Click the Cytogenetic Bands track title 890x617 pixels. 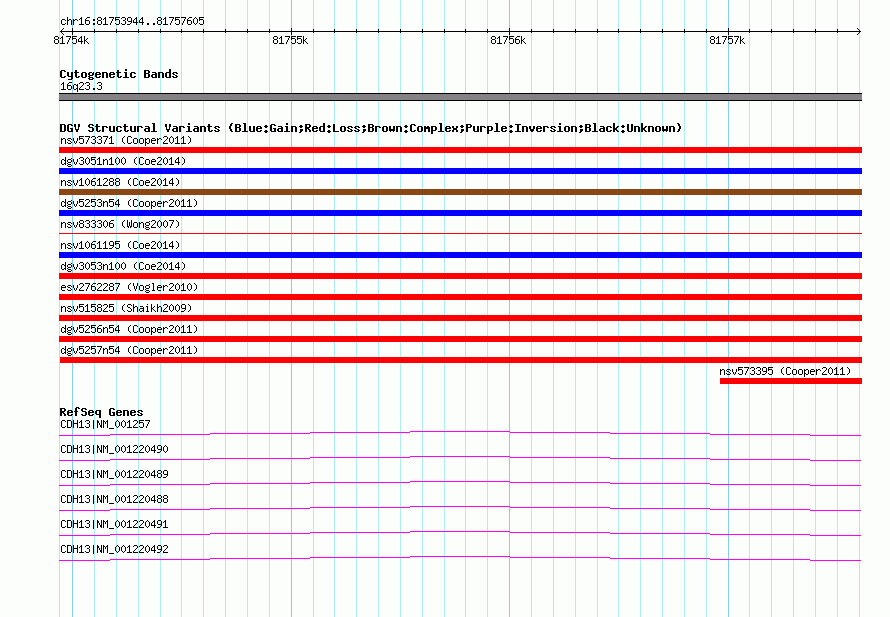coord(119,74)
